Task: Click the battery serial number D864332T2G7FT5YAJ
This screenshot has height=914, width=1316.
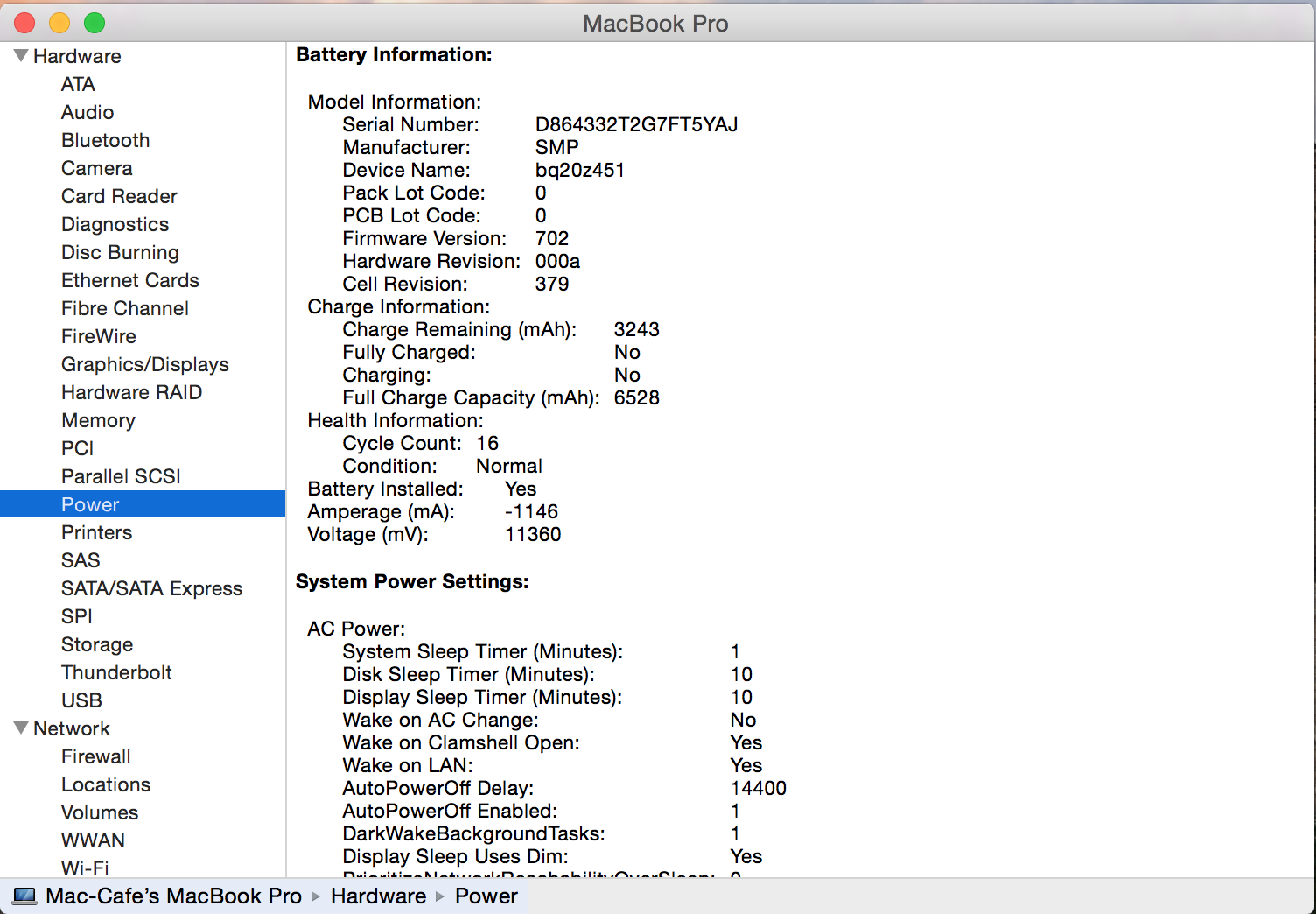Action: click(x=637, y=124)
